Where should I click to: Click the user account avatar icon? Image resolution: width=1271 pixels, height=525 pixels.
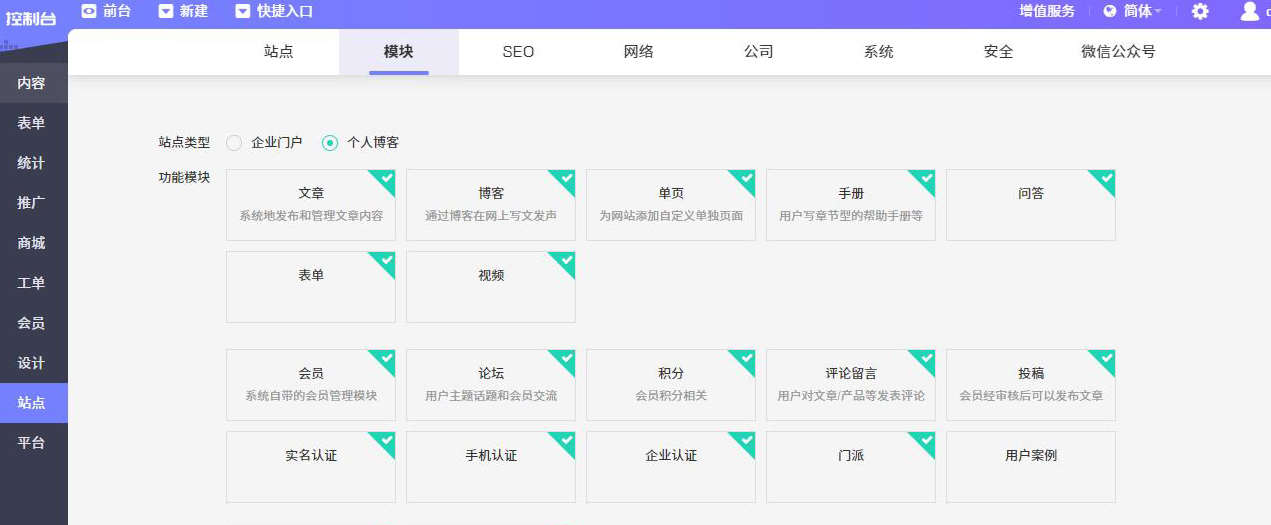click(1249, 11)
